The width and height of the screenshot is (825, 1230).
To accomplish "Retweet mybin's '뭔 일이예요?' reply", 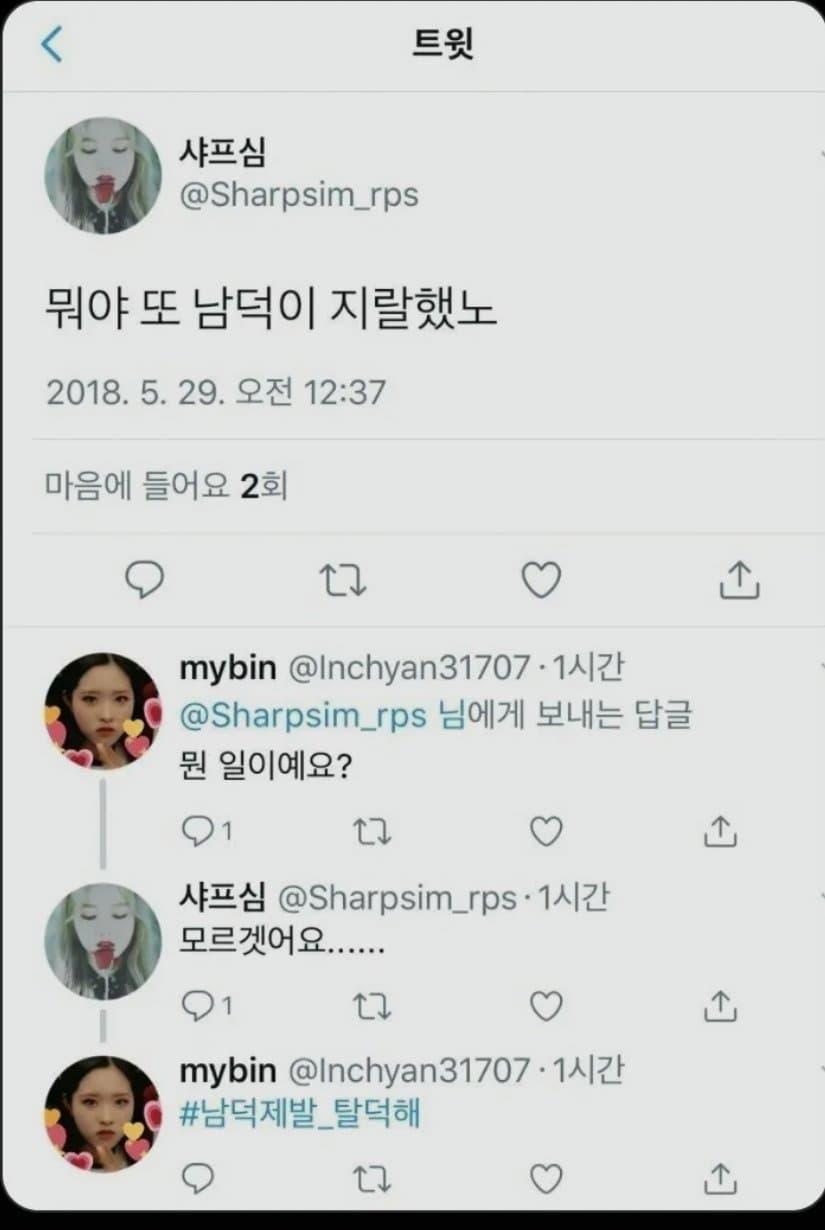I will 373,832.
